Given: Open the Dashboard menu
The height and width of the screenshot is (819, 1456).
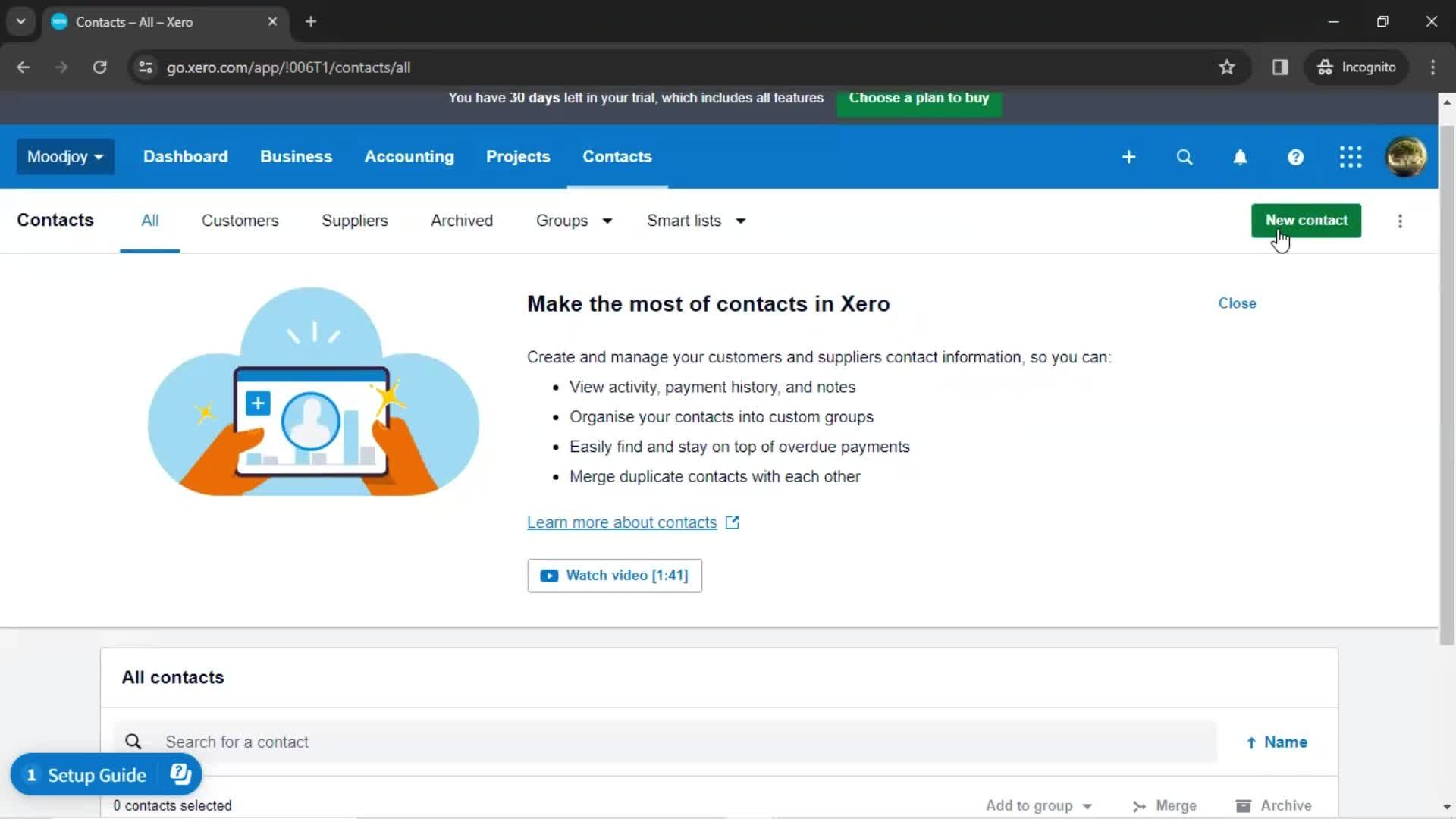Looking at the screenshot, I should coord(185,157).
